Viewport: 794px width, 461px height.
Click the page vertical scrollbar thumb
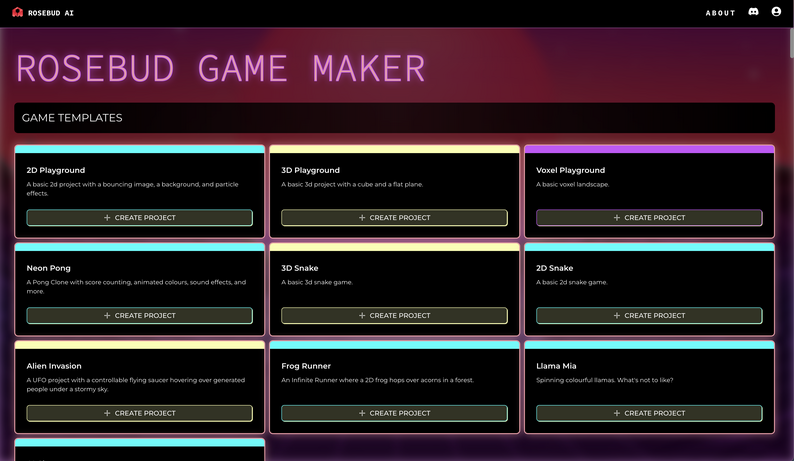(x=791, y=43)
